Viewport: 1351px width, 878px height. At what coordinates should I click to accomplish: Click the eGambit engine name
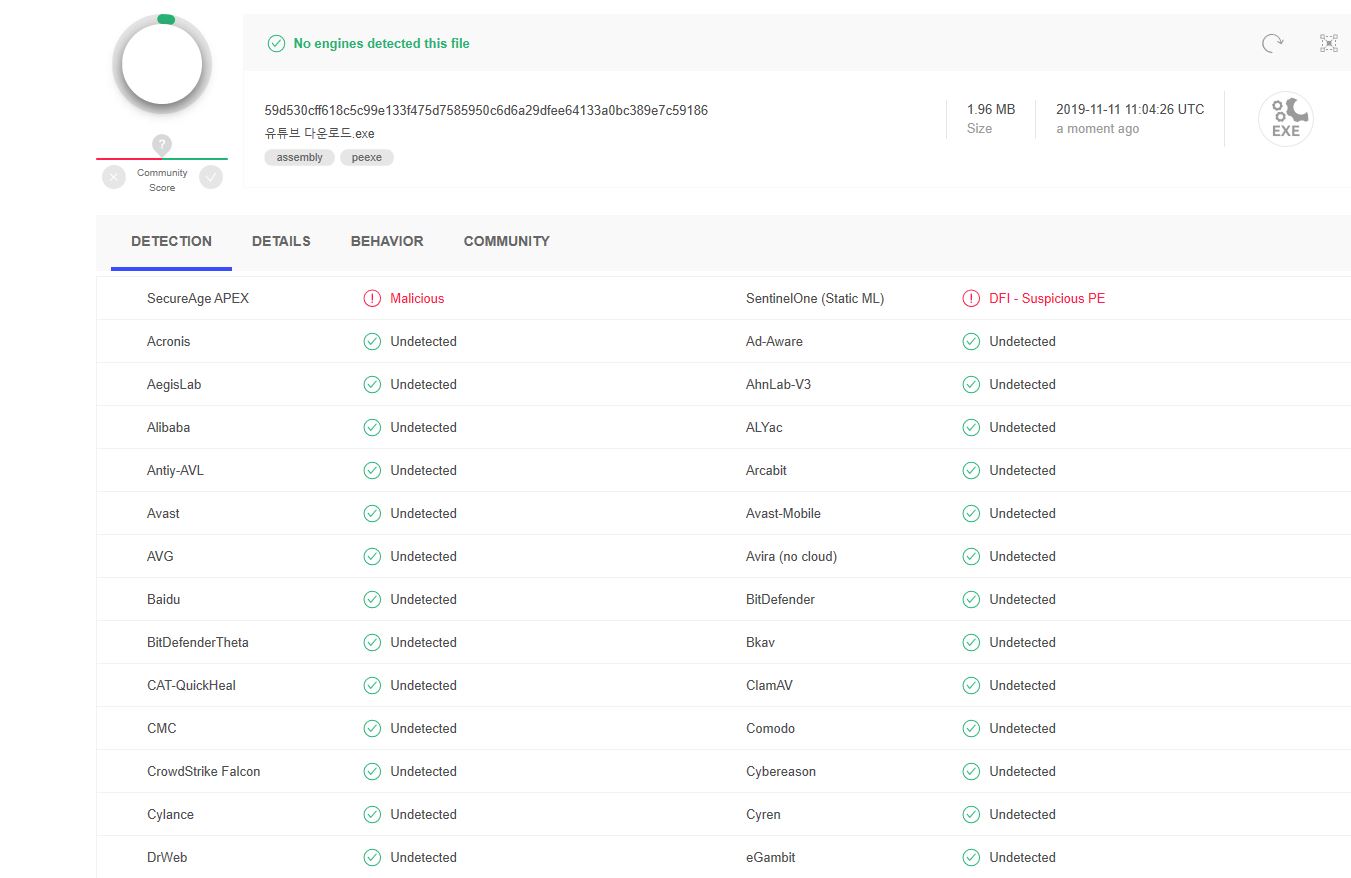[771, 857]
